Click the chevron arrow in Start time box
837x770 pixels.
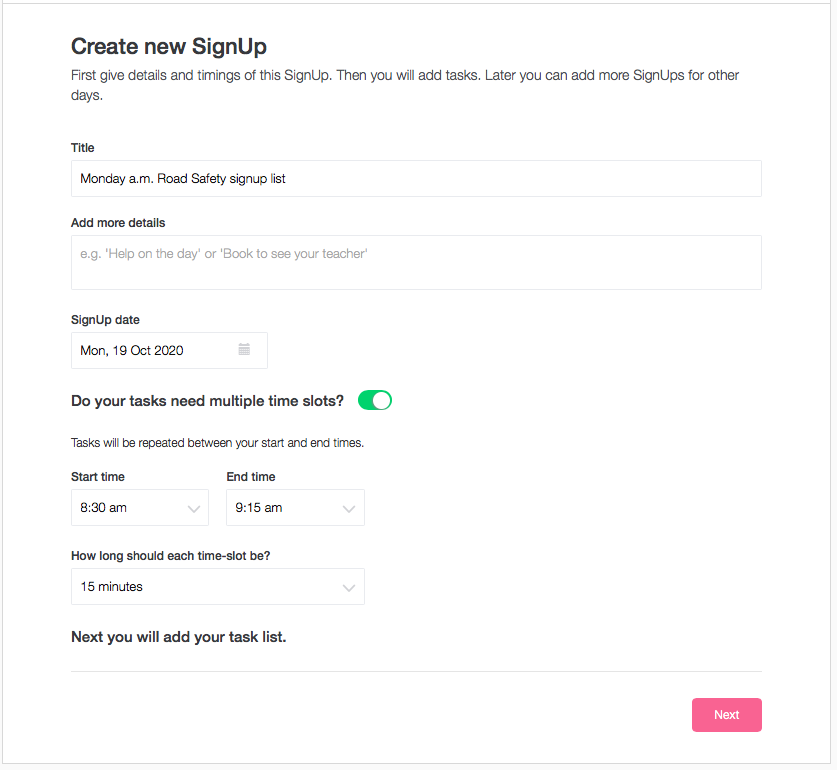pos(194,509)
